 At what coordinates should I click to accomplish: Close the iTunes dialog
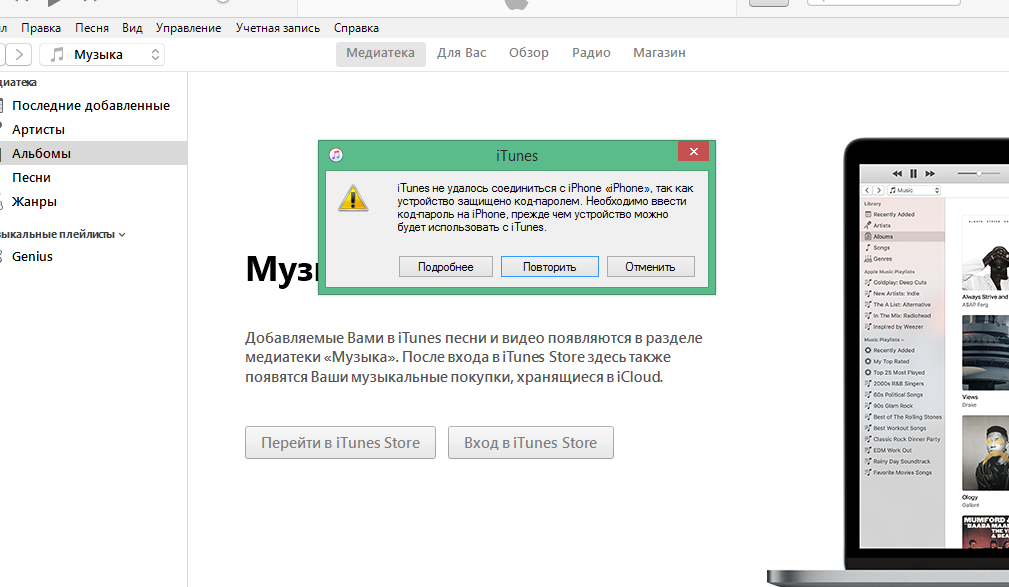[693, 151]
